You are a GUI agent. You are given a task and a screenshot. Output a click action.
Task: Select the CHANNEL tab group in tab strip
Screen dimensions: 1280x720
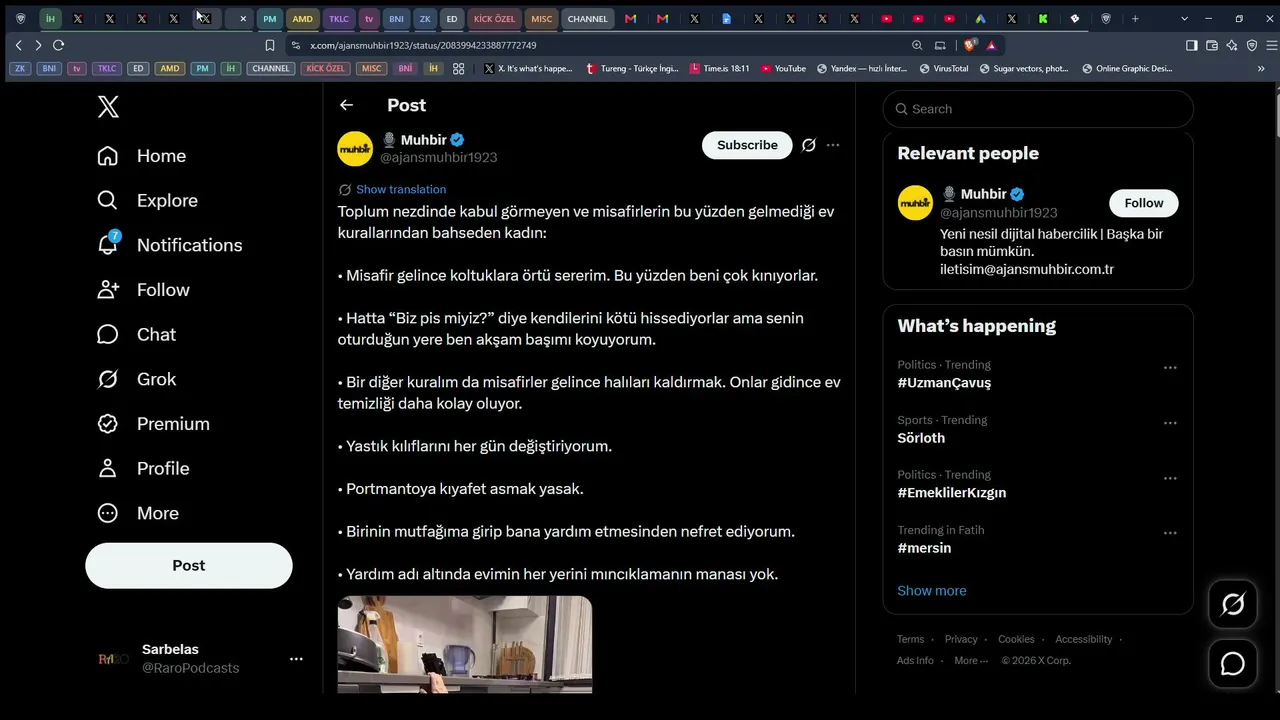588,19
